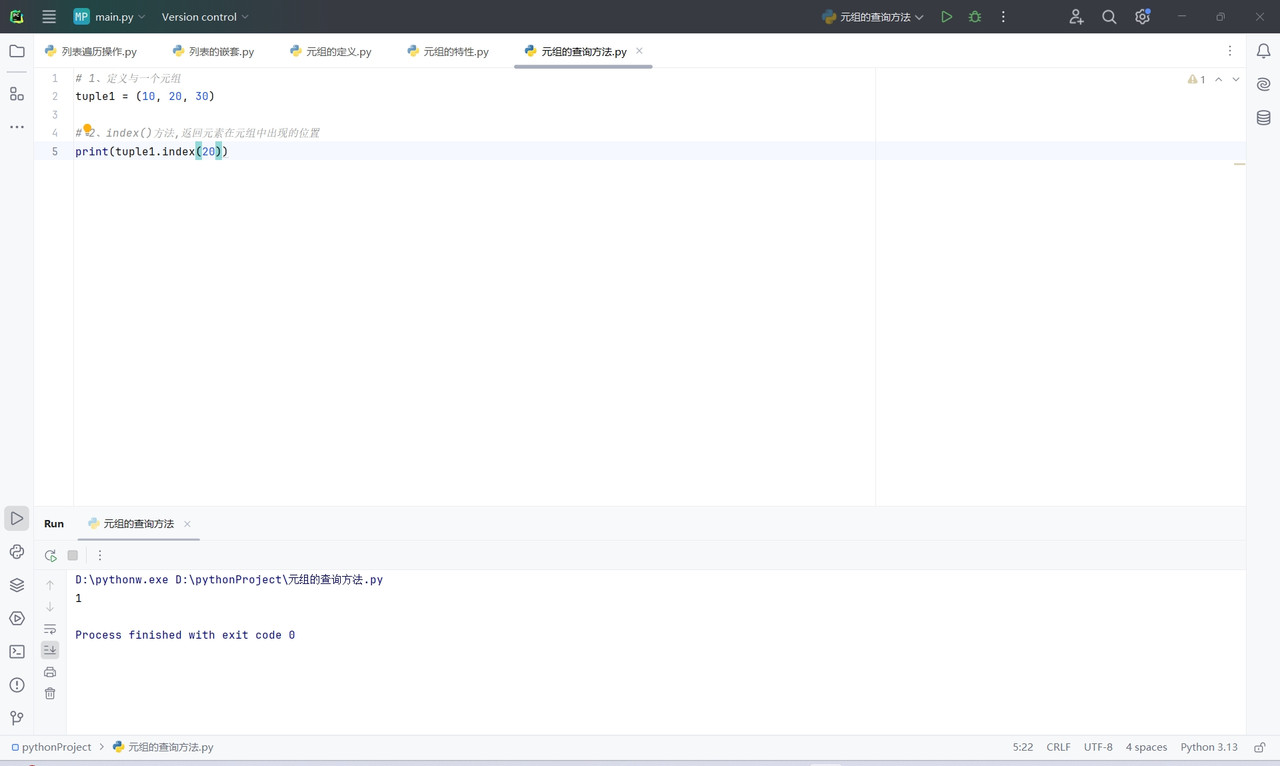This screenshot has height=766, width=1280.
Task: Open run configuration selector 元组的查询方法
Action: pos(872,17)
